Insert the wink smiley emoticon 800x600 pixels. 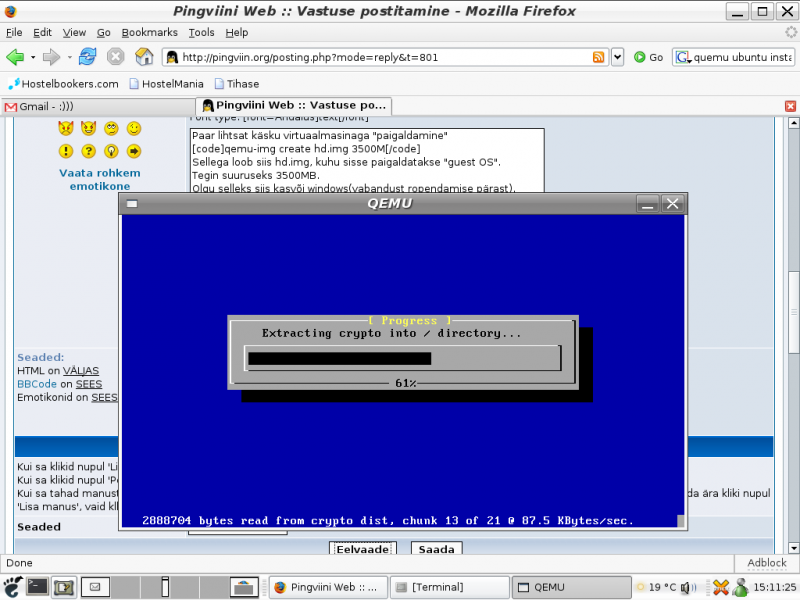point(134,128)
